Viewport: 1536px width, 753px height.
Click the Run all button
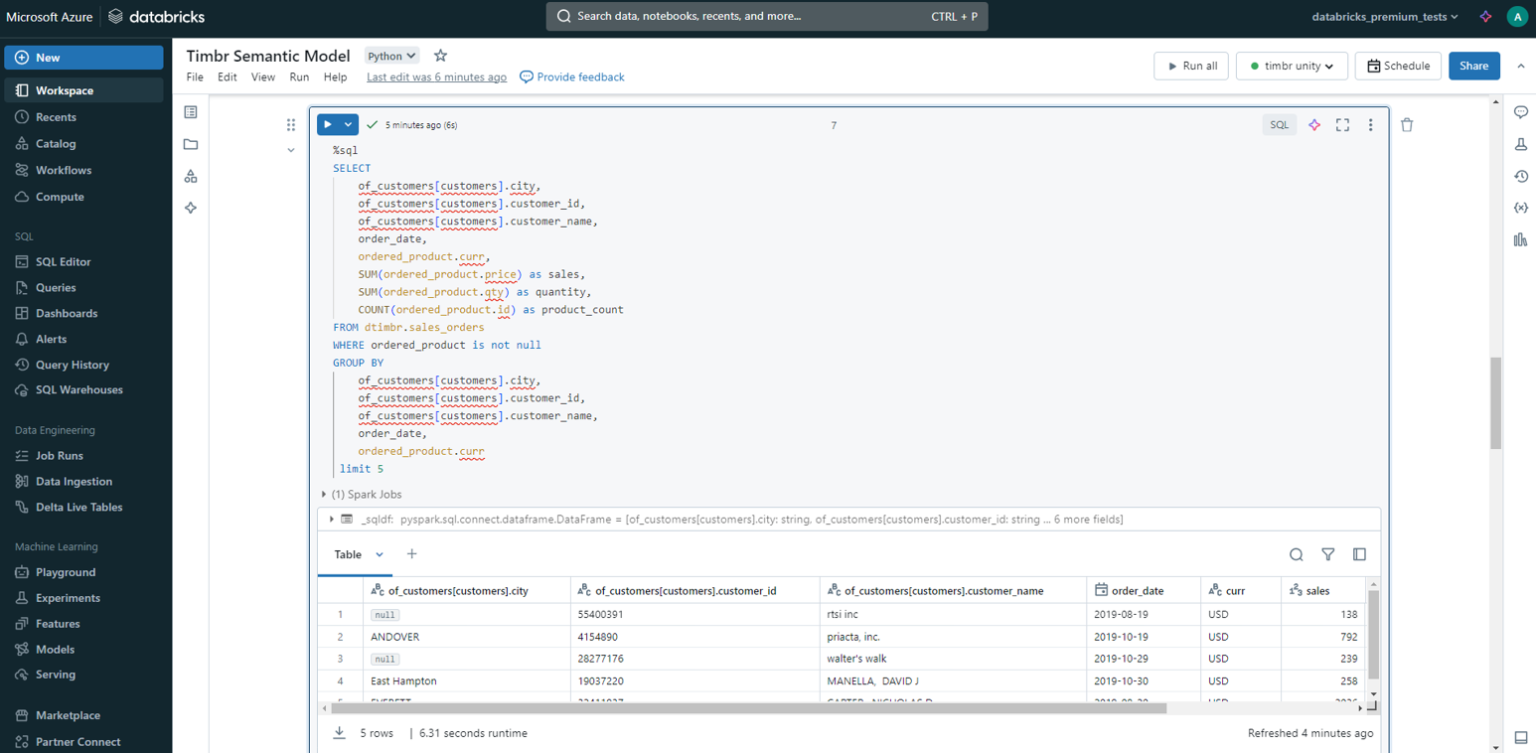click(x=1190, y=65)
